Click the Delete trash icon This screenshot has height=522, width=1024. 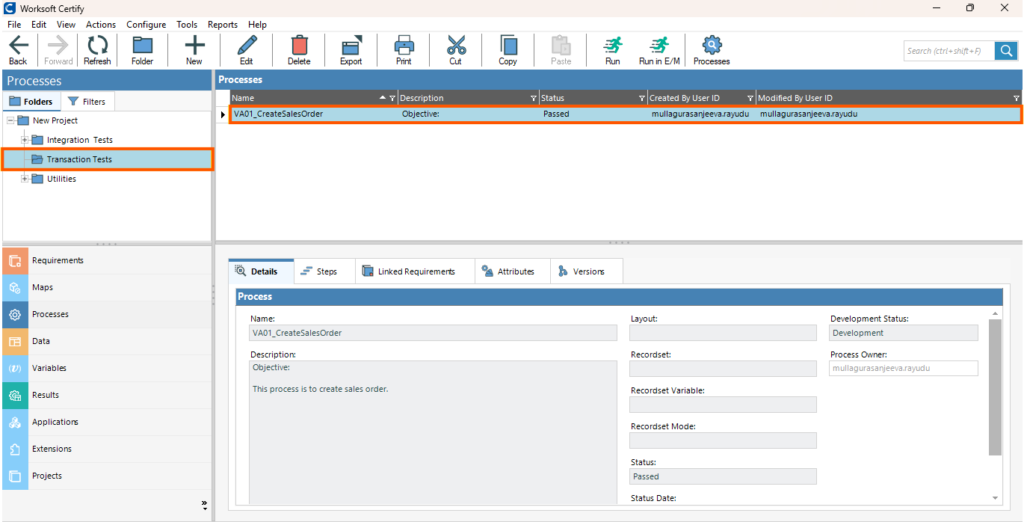click(x=299, y=50)
